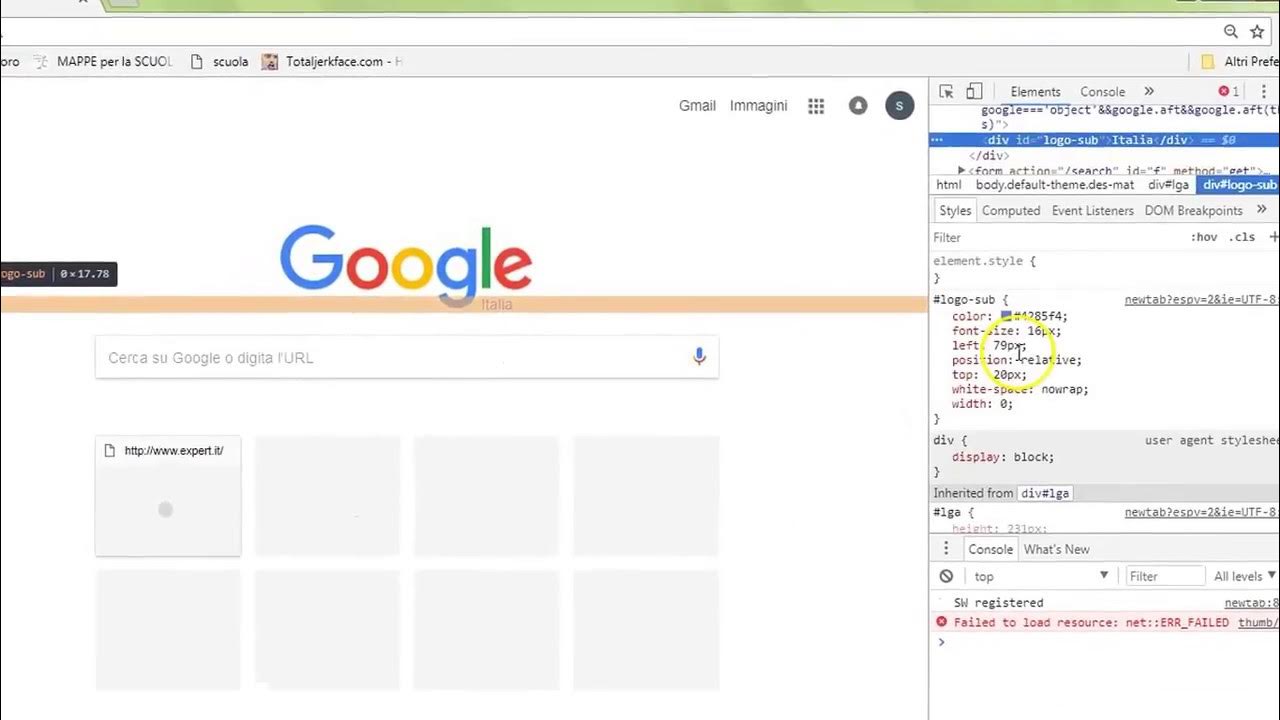Click the red error count badge
This screenshot has width=1280, height=720.
[1228, 91]
